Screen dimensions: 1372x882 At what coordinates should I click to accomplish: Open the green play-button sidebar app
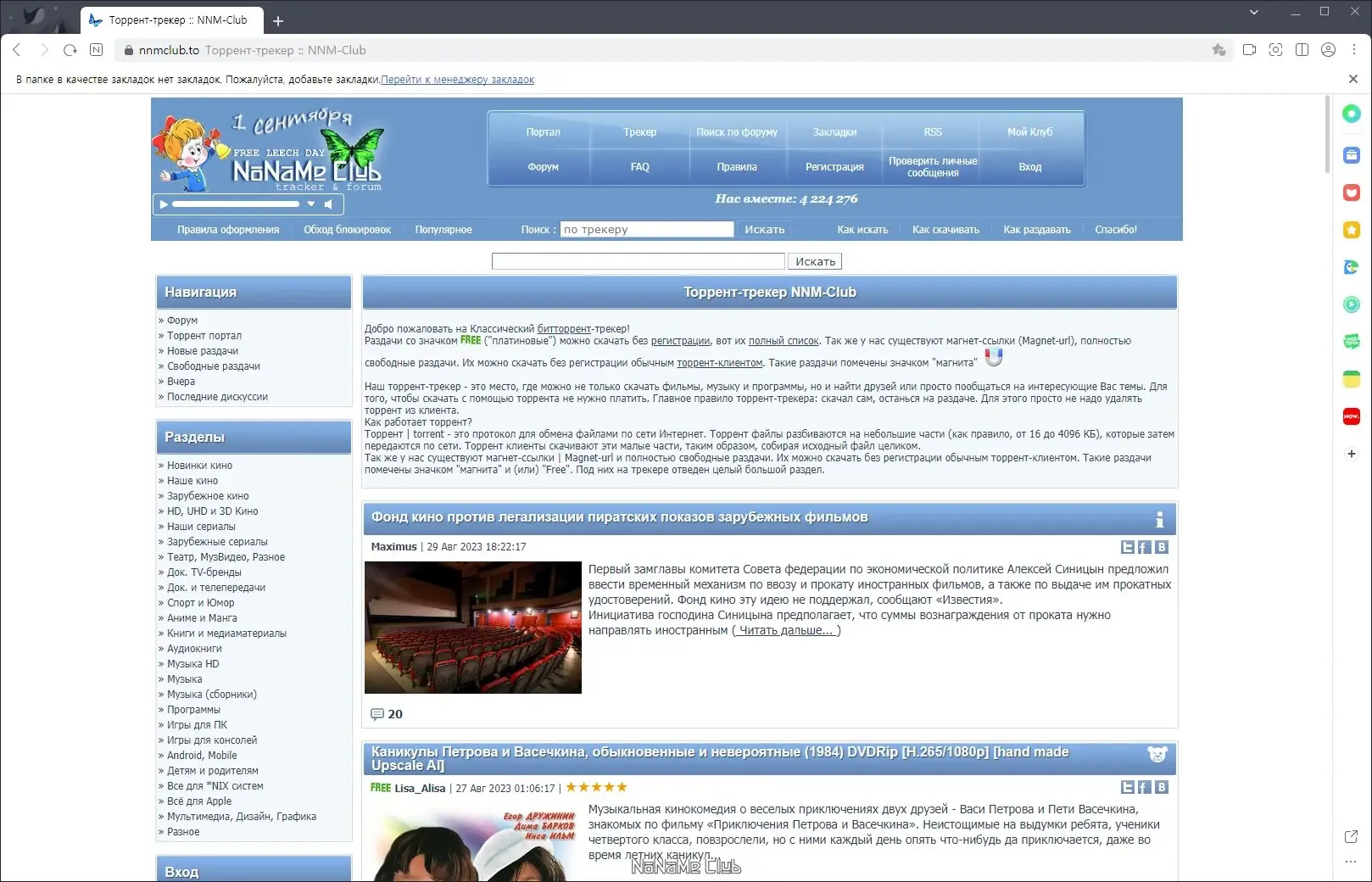pyautogui.click(x=1352, y=304)
